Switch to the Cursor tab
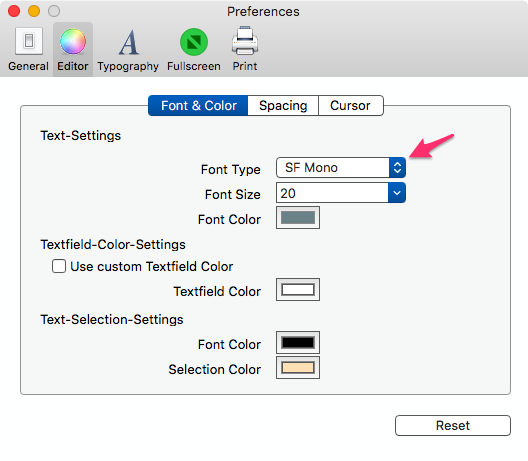Viewport: 528px width, 461px height. [x=351, y=106]
